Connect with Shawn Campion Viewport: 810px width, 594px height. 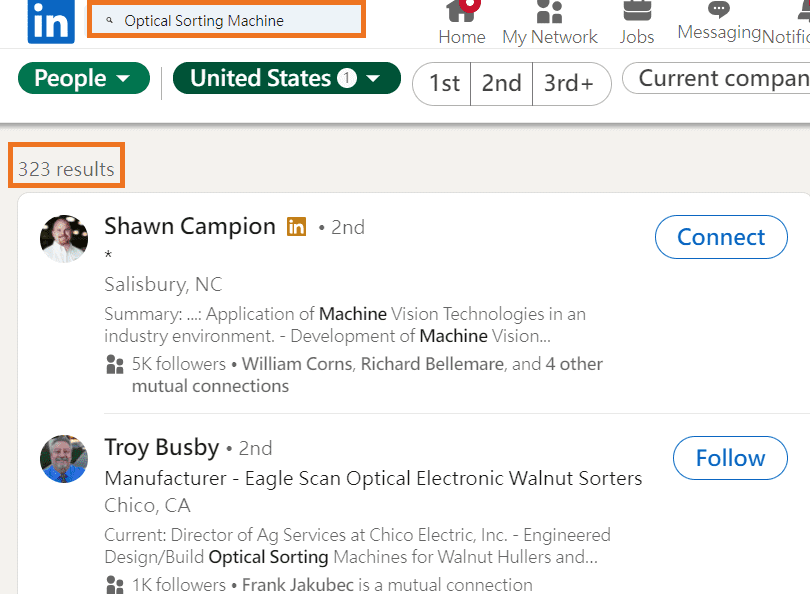[x=721, y=237]
